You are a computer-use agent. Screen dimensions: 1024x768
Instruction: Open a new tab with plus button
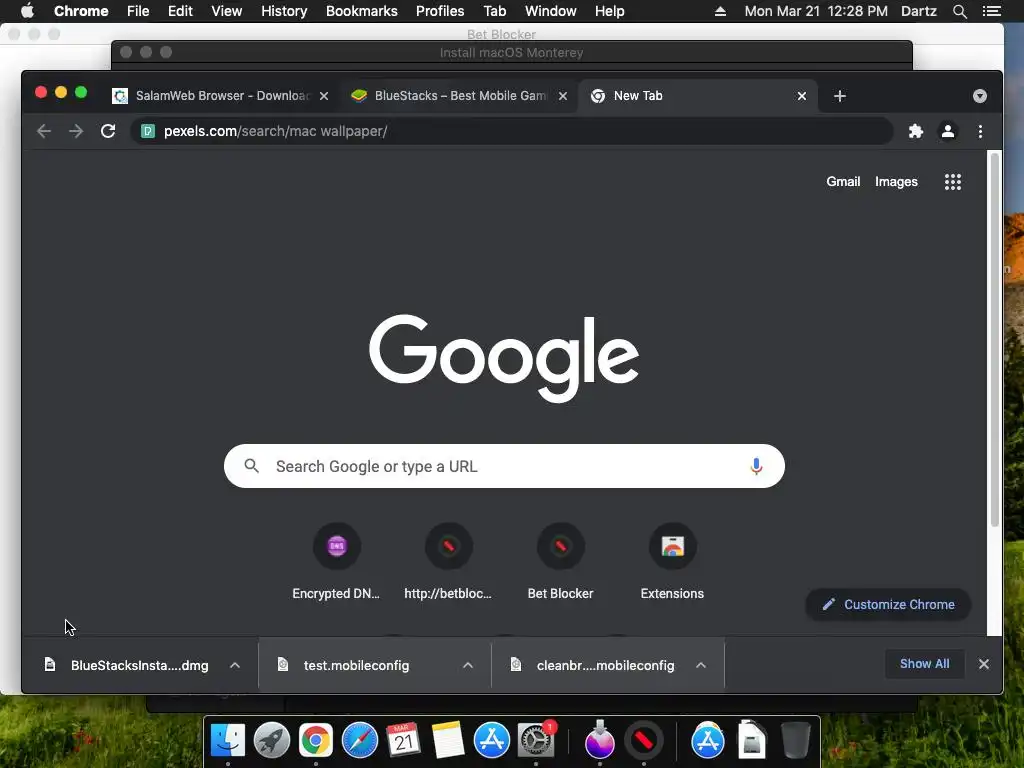tap(840, 96)
